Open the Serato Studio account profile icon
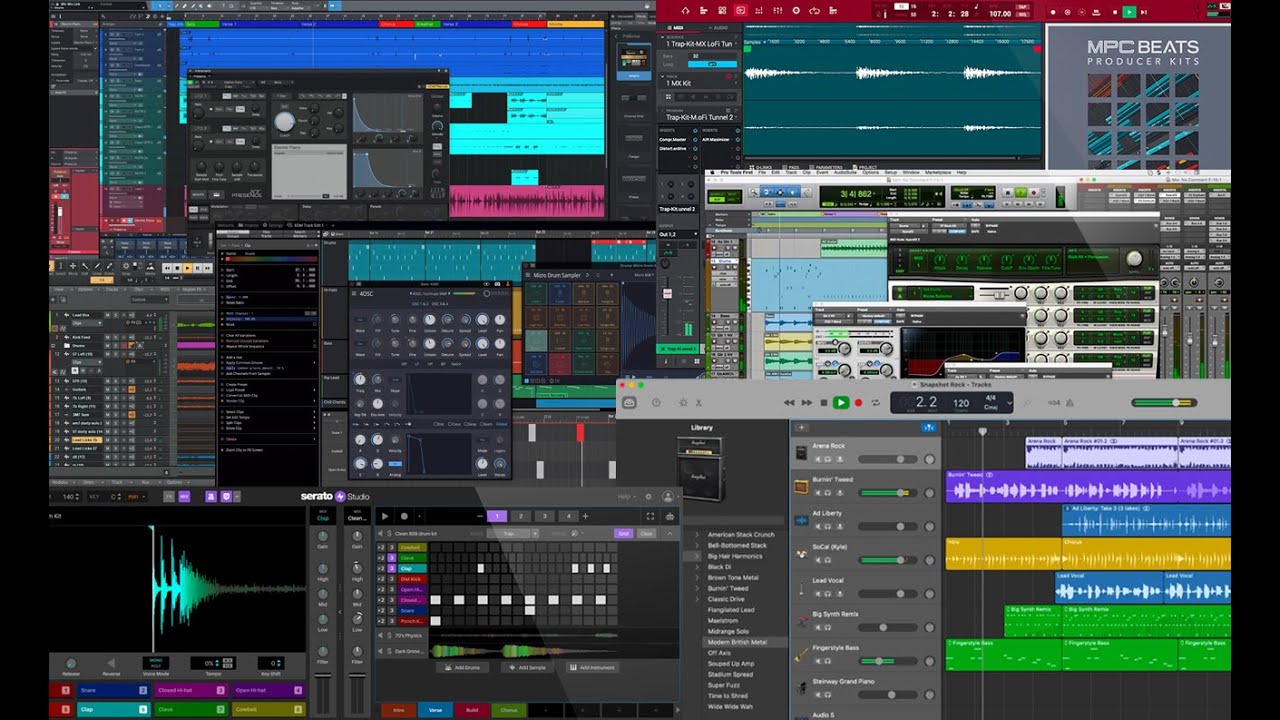 [x=668, y=496]
